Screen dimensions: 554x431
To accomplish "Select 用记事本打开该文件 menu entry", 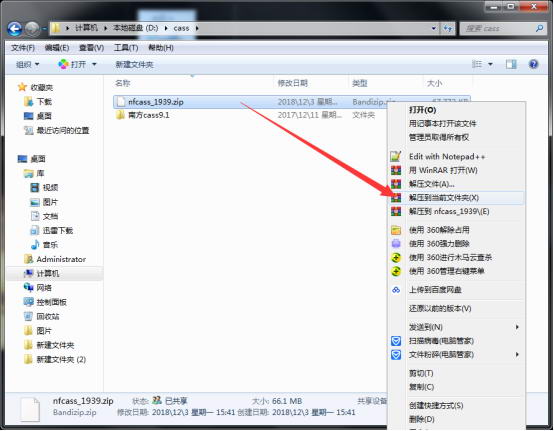I will [442, 124].
